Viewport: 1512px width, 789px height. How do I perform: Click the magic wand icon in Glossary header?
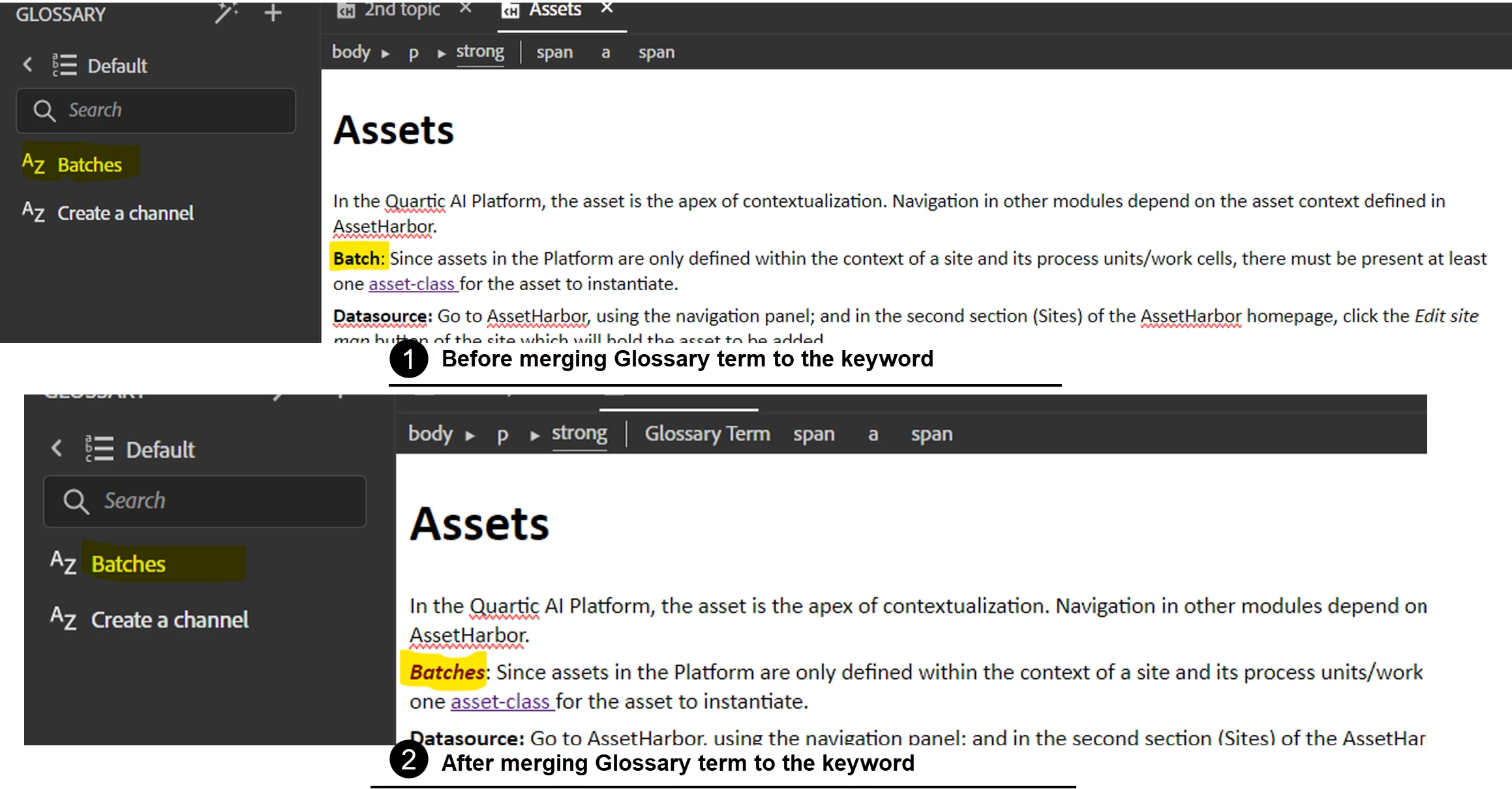click(x=226, y=12)
